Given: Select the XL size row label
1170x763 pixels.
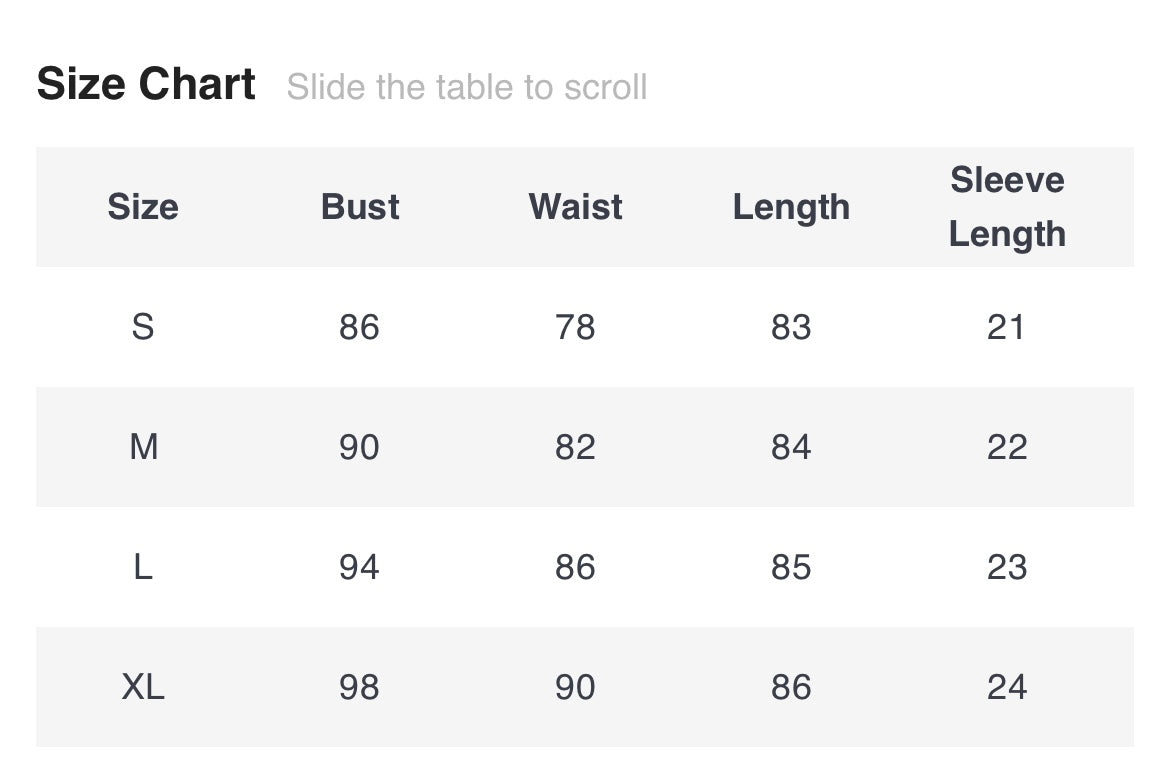Looking at the screenshot, I should point(143,687).
